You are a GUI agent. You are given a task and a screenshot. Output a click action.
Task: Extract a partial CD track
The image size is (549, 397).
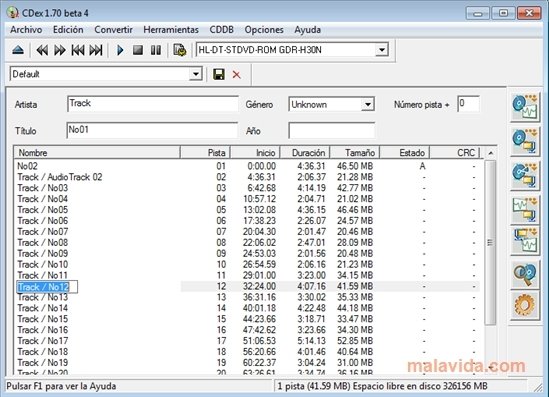[x=525, y=176]
